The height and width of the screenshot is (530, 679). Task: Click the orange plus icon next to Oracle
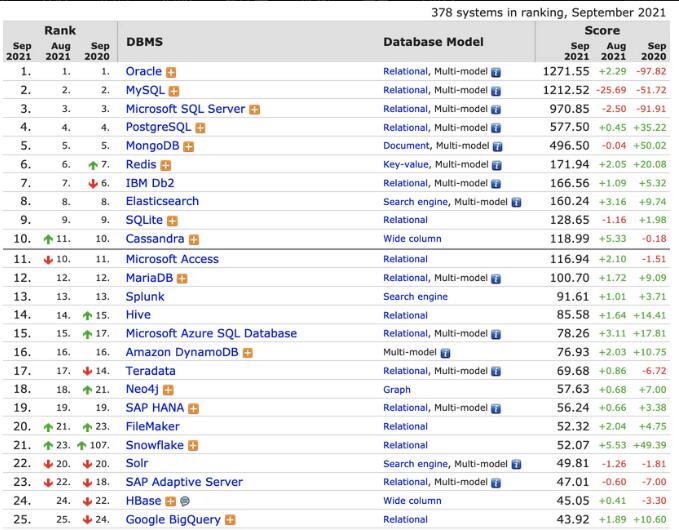click(171, 72)
